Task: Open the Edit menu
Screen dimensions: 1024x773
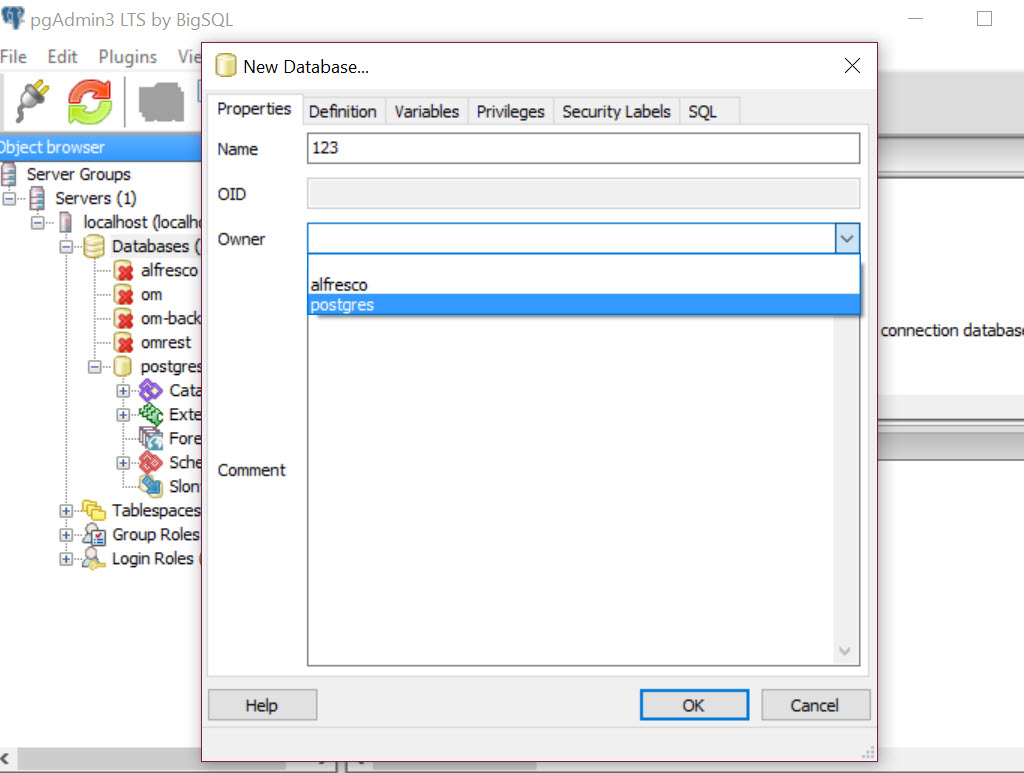Action: pyautogui.click(x=62, y=57)
